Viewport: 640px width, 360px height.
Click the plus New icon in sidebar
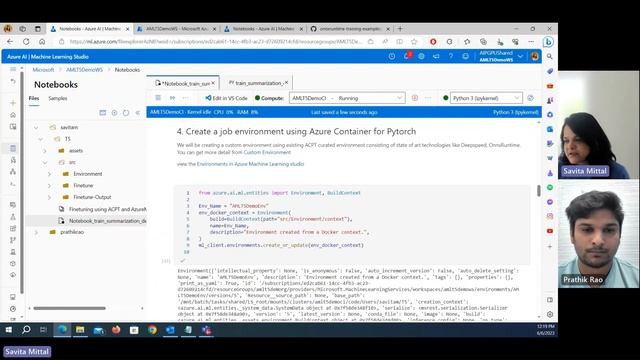(13, 103)
